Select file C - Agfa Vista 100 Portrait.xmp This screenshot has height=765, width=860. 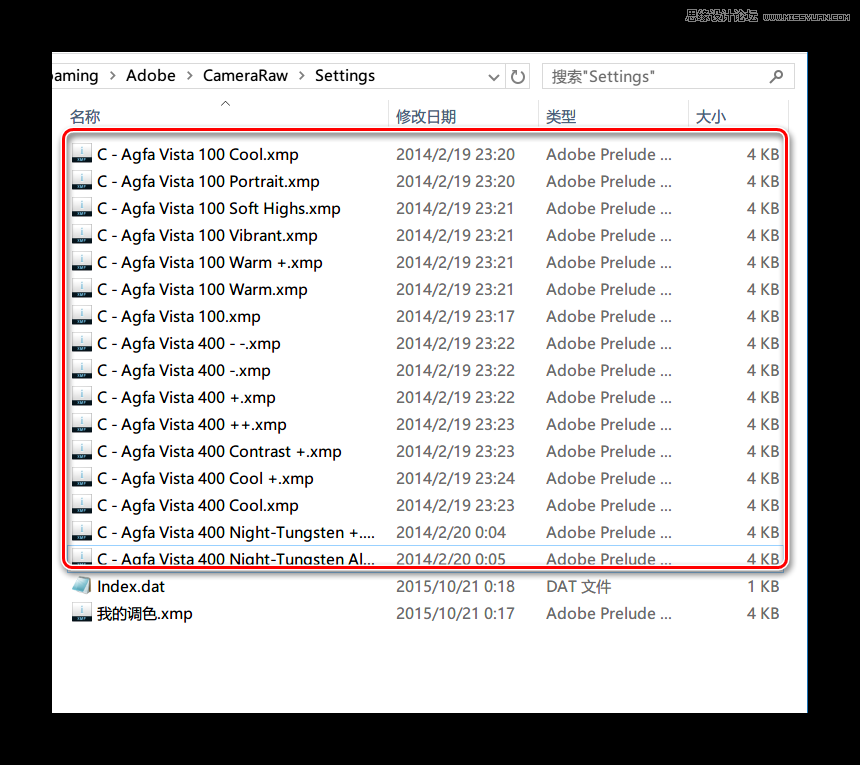tap(208, 182)
